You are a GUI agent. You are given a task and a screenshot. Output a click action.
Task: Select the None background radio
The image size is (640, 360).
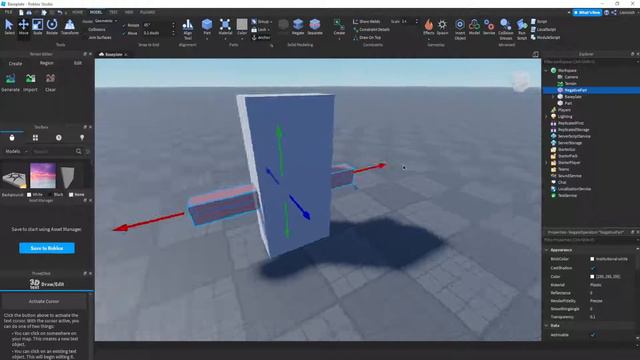[71, 195]
